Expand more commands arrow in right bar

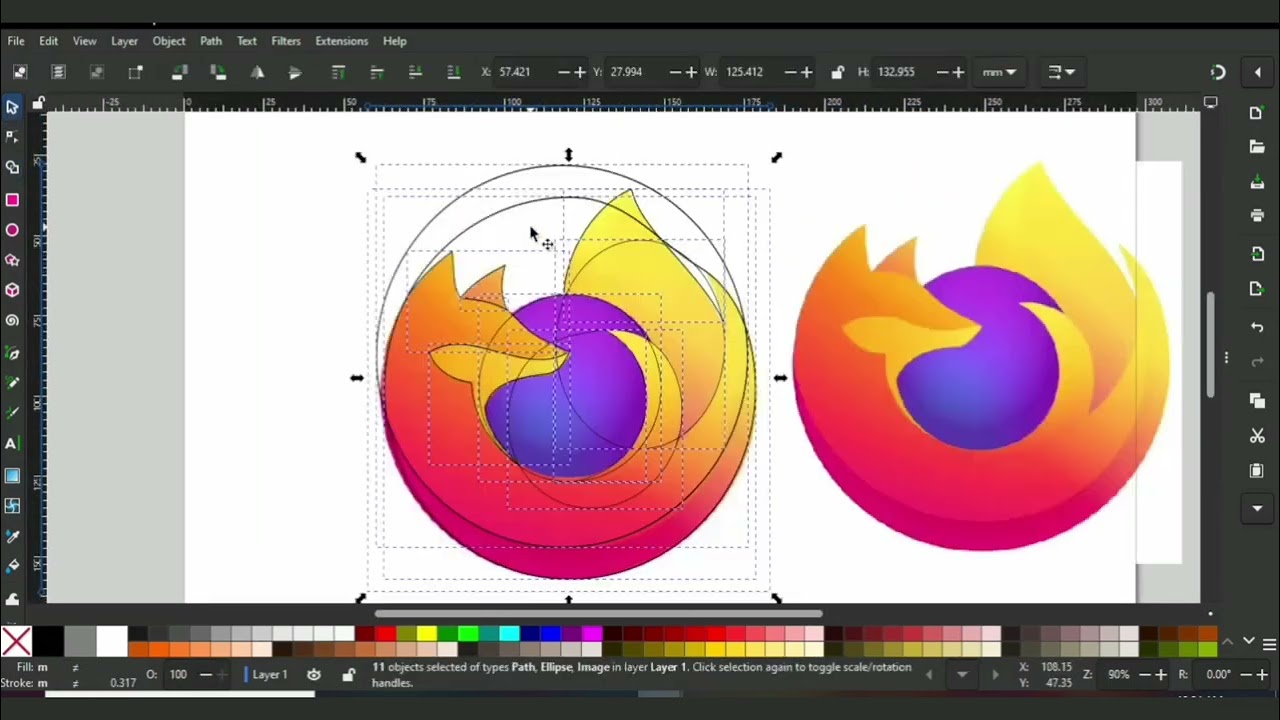coord(1257,509)
